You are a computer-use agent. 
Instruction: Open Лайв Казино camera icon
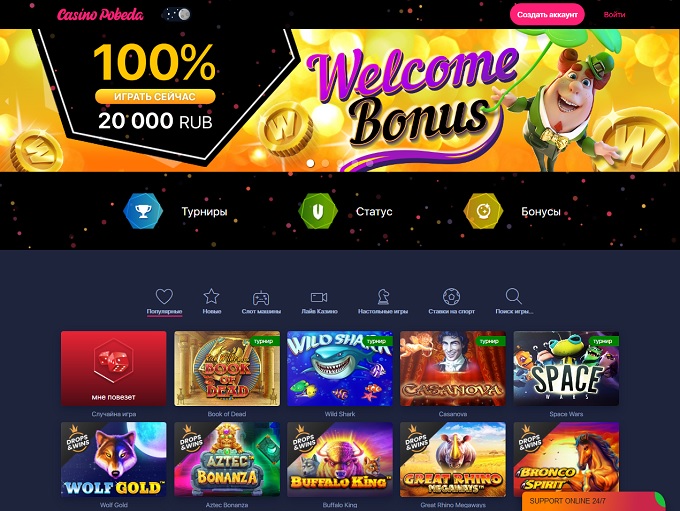[x=319, y=297]
